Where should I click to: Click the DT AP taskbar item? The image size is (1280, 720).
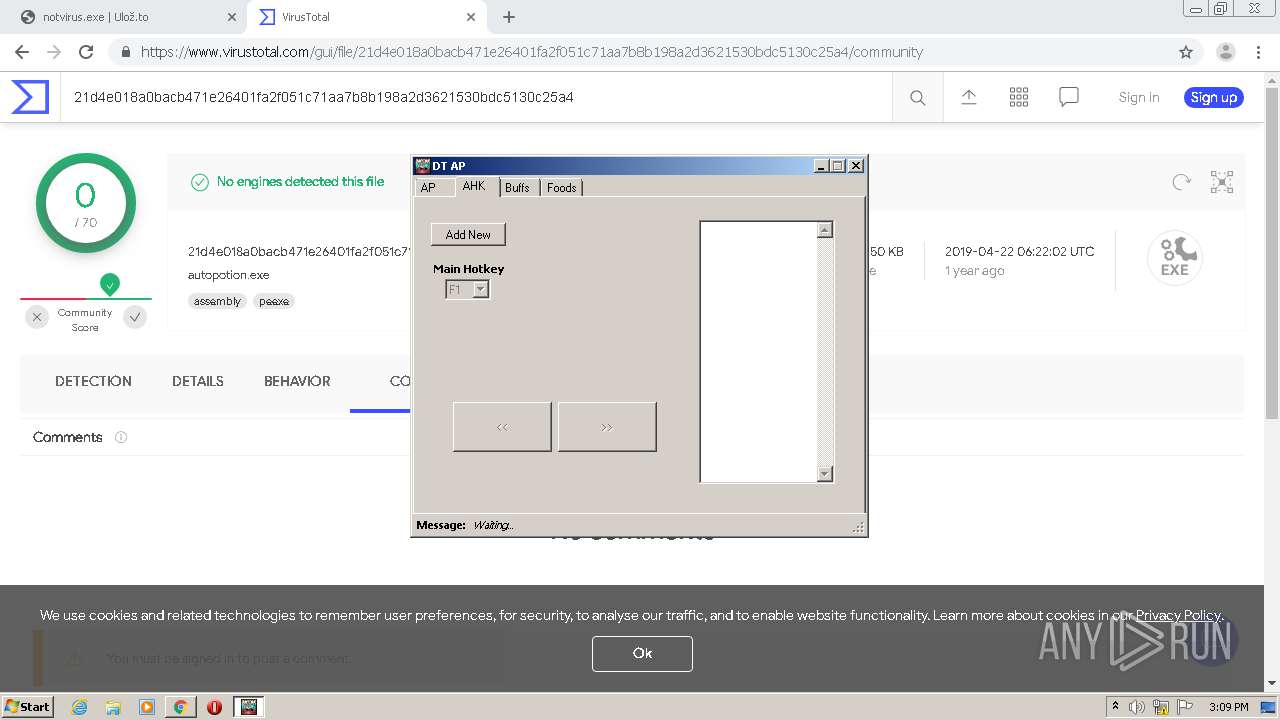point(248,707)
